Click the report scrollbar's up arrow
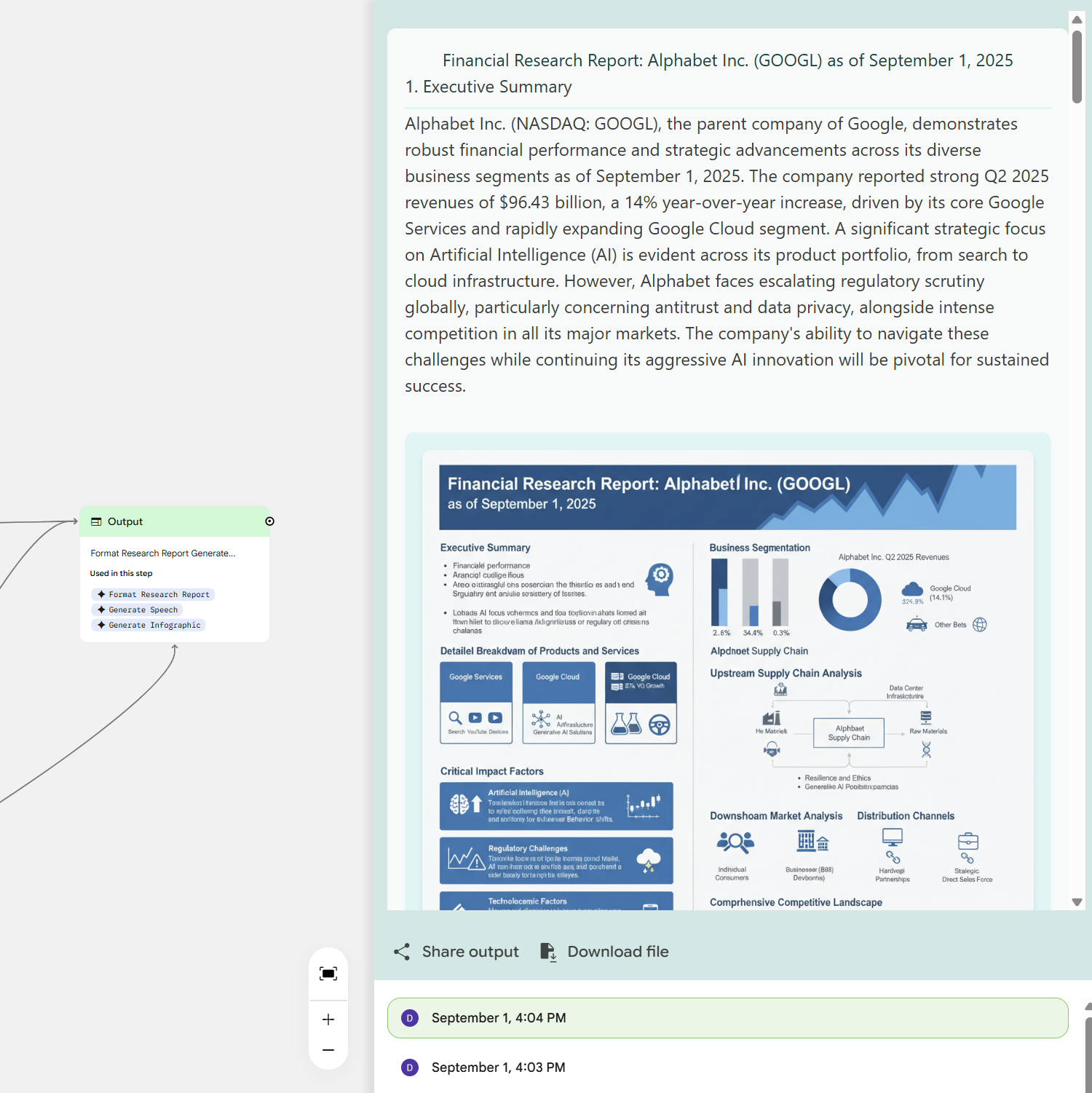Screen dimensions: 1092x1093 click(1077, 20)
